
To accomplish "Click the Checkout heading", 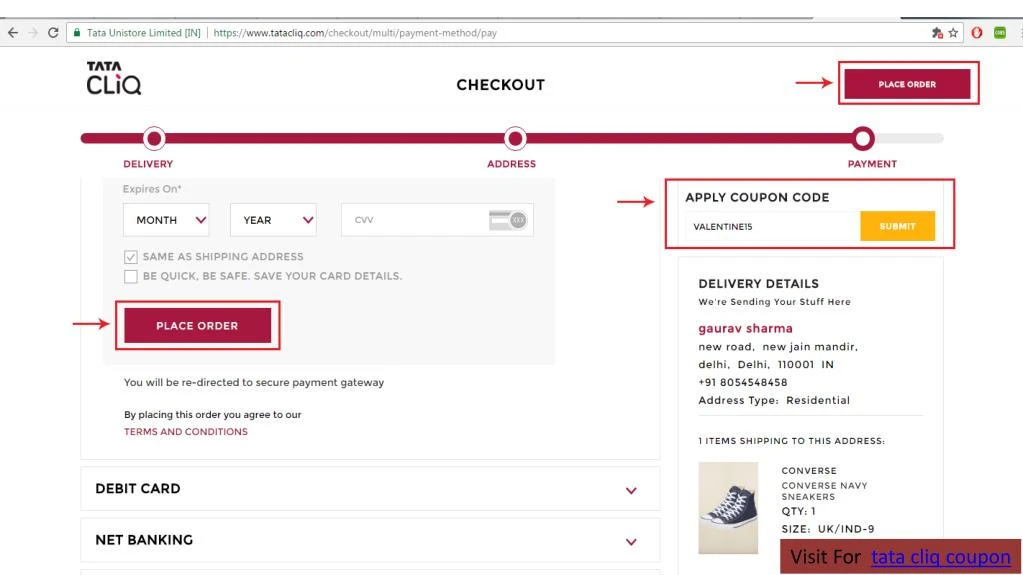I will click(x=500, y=85).
